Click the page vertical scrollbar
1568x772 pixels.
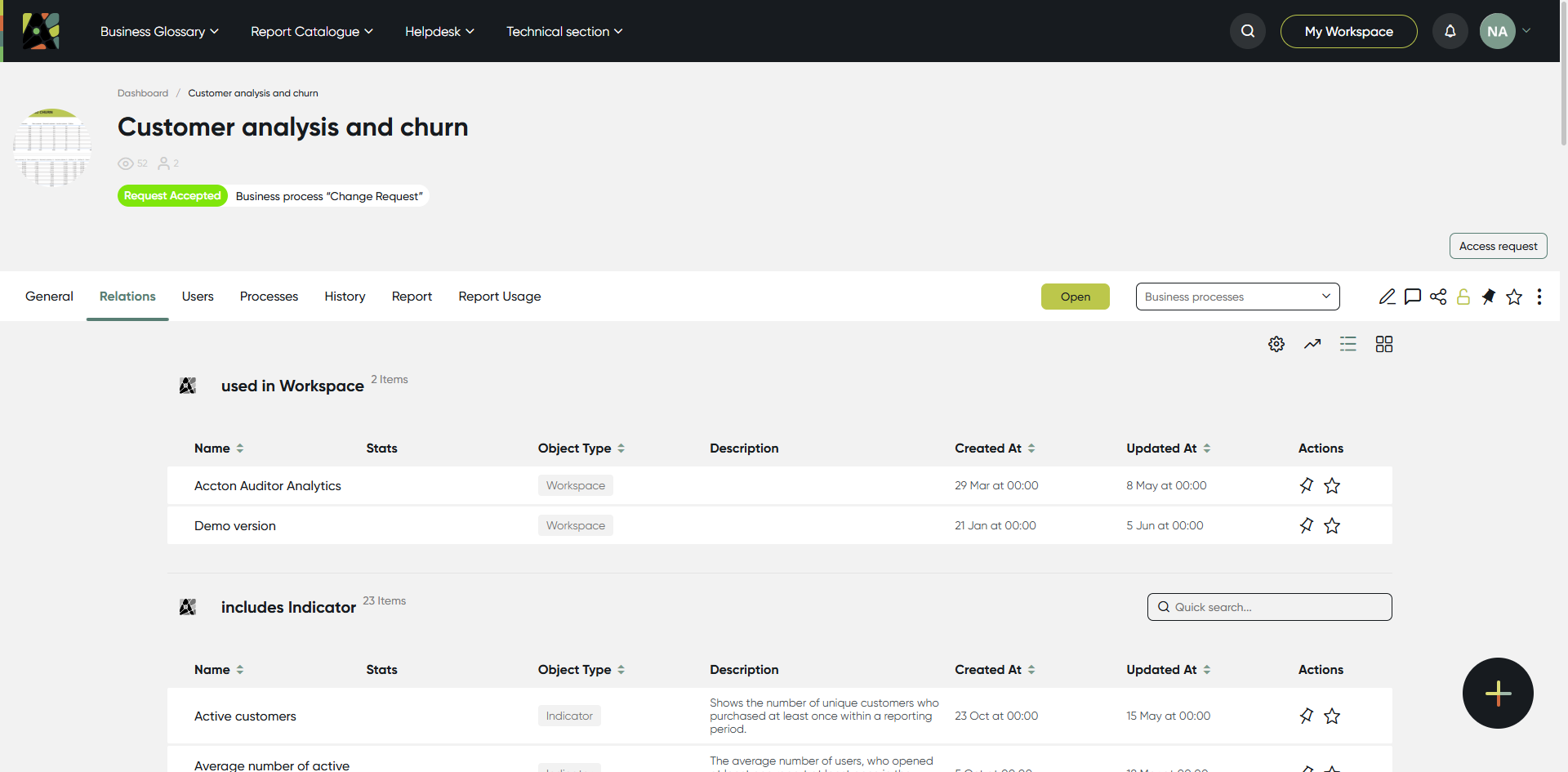coord(1563,74)
